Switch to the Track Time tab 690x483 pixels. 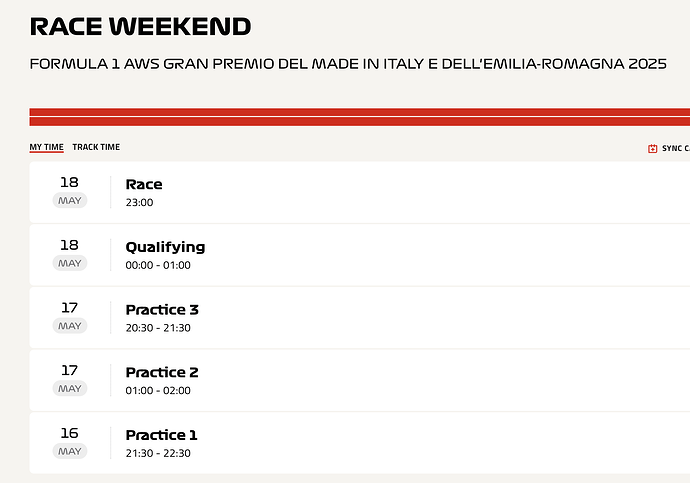coord(96,147)
